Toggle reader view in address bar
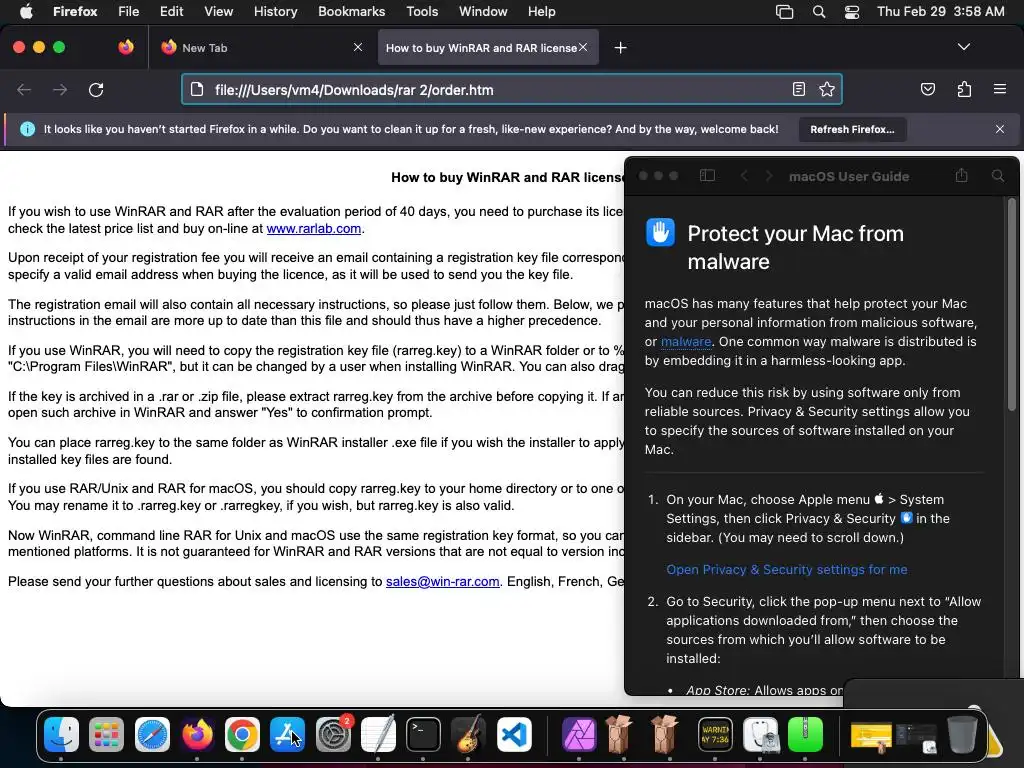1024x768 pixels. [x=799, y=89]
